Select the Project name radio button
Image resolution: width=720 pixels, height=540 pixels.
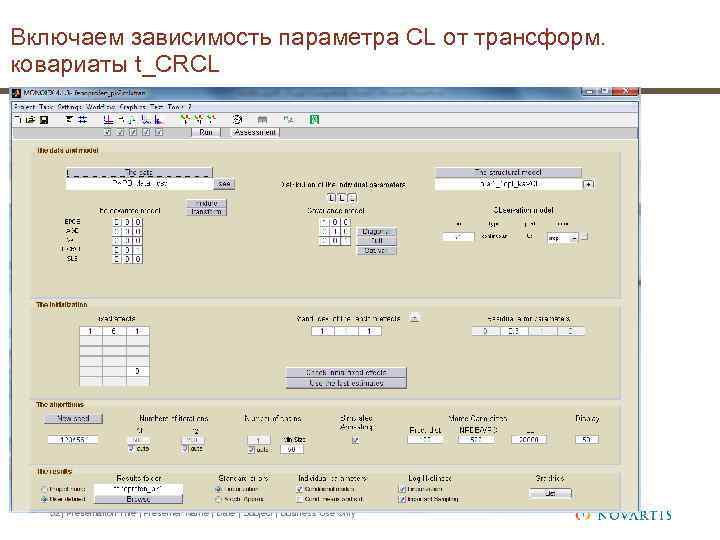coord(45,489)
